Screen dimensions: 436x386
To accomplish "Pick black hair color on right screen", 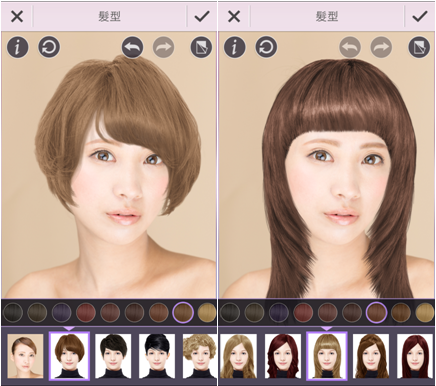I will (x=230, y=313).
